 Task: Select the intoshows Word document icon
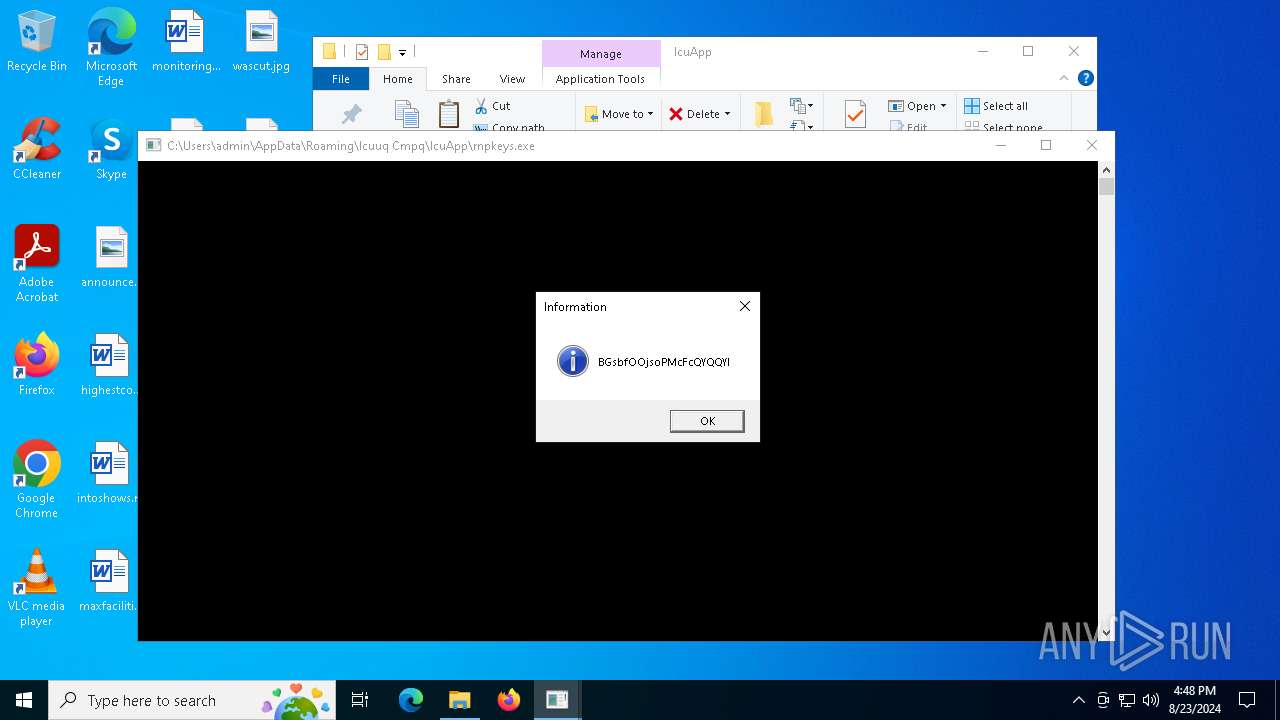[107, 474]
